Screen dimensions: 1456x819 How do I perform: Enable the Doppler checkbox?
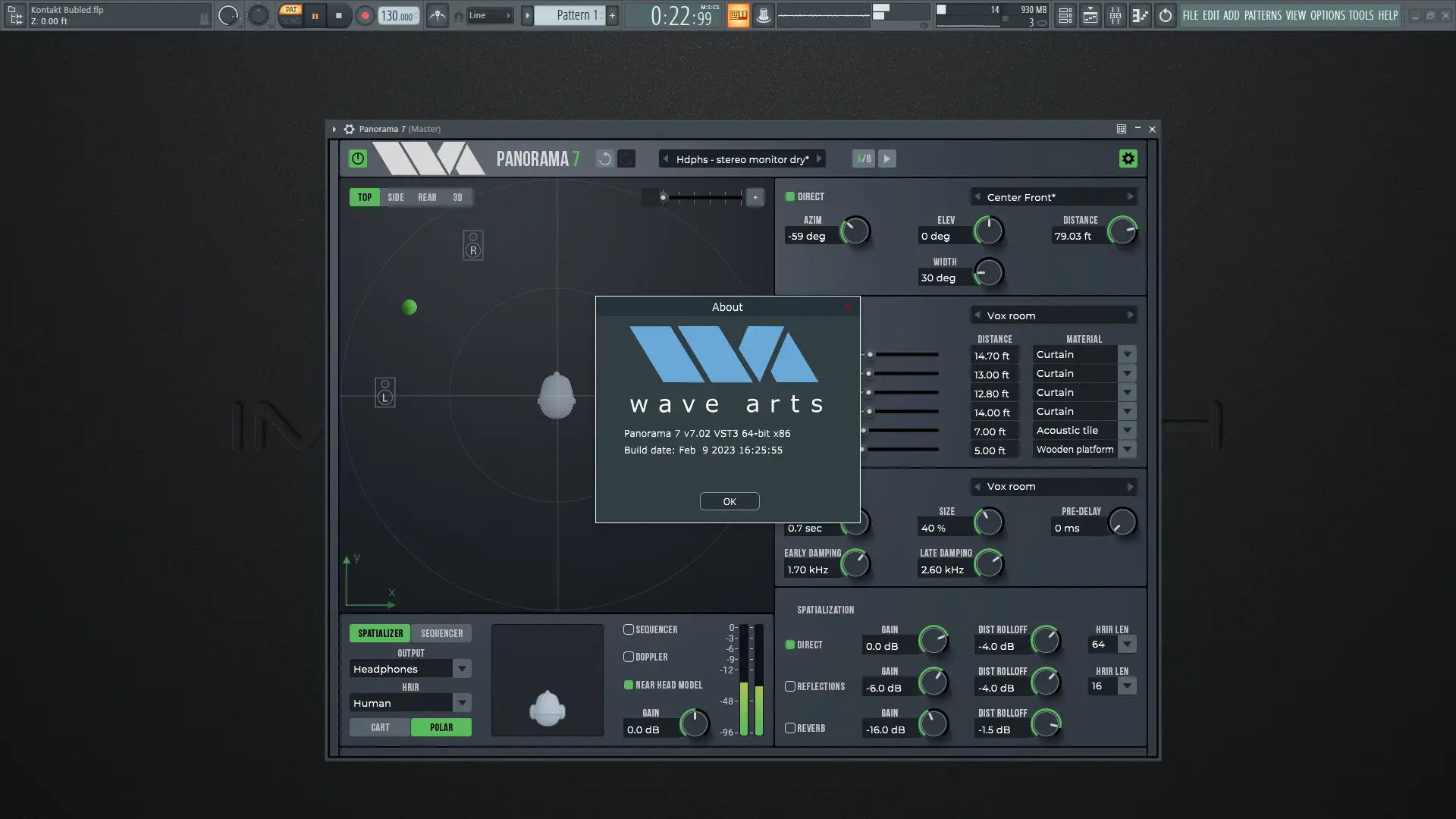coord(629,657)
